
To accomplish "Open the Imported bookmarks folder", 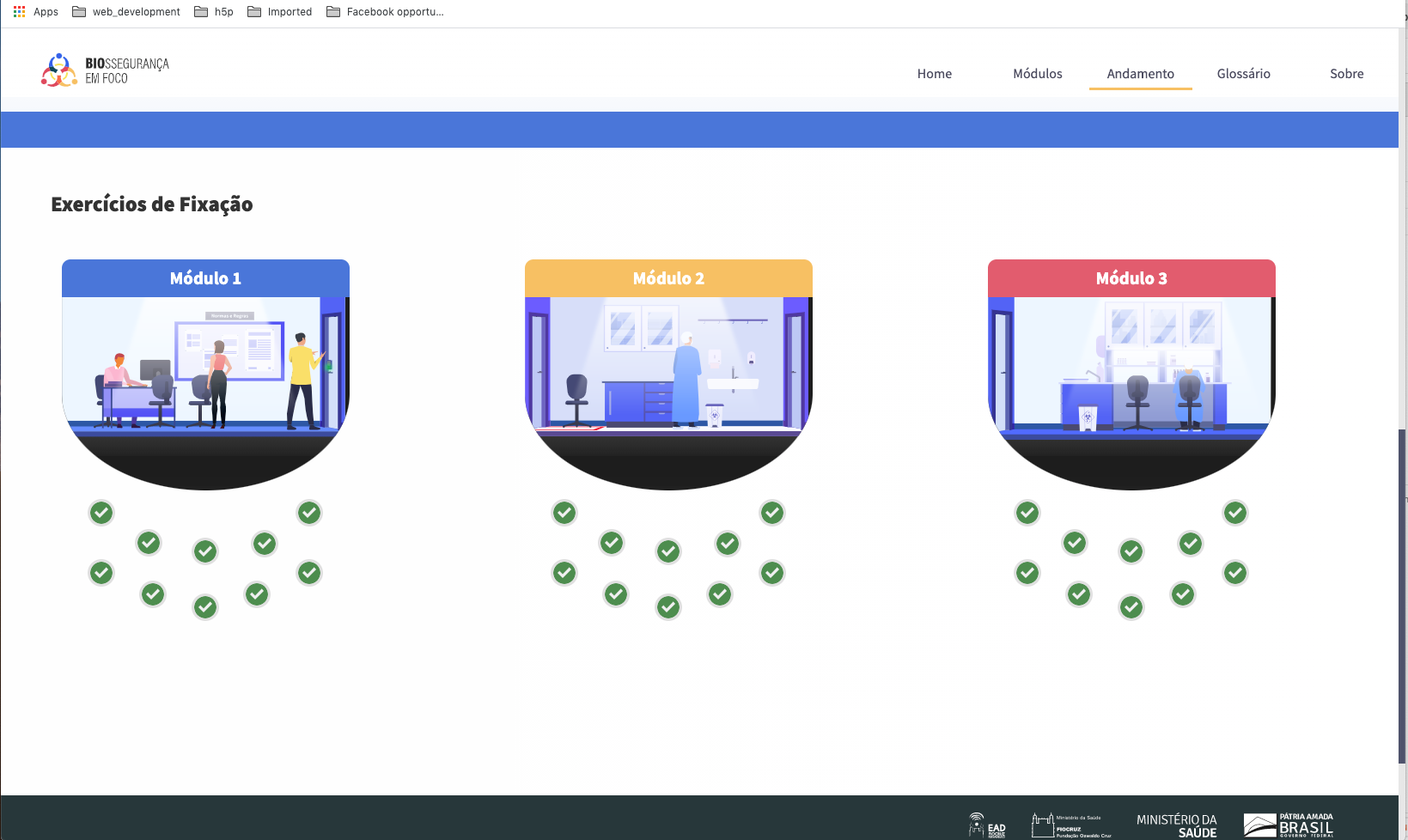I will [280, 12].
